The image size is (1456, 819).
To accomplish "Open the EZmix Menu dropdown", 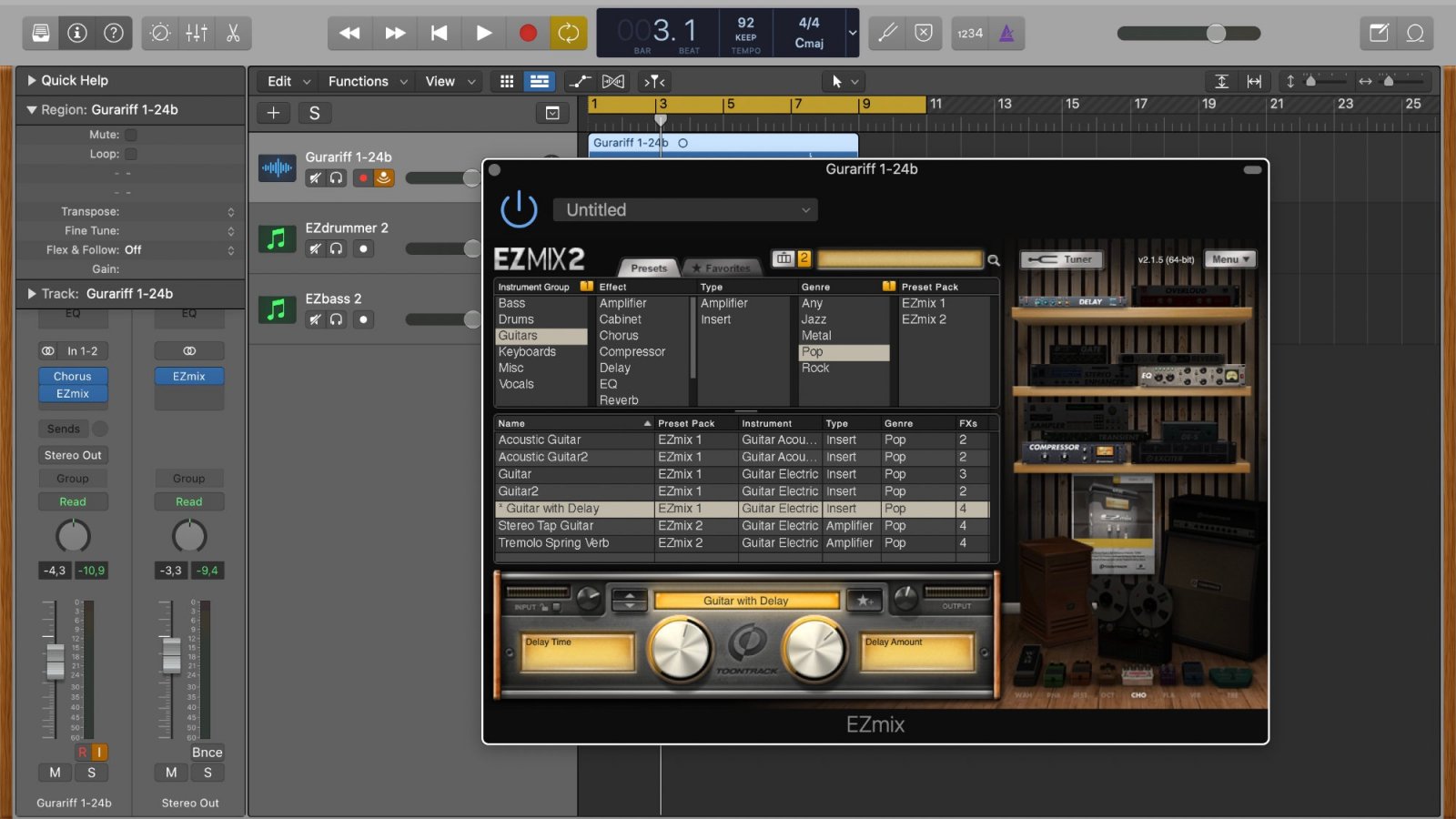I will (1230, 259).
